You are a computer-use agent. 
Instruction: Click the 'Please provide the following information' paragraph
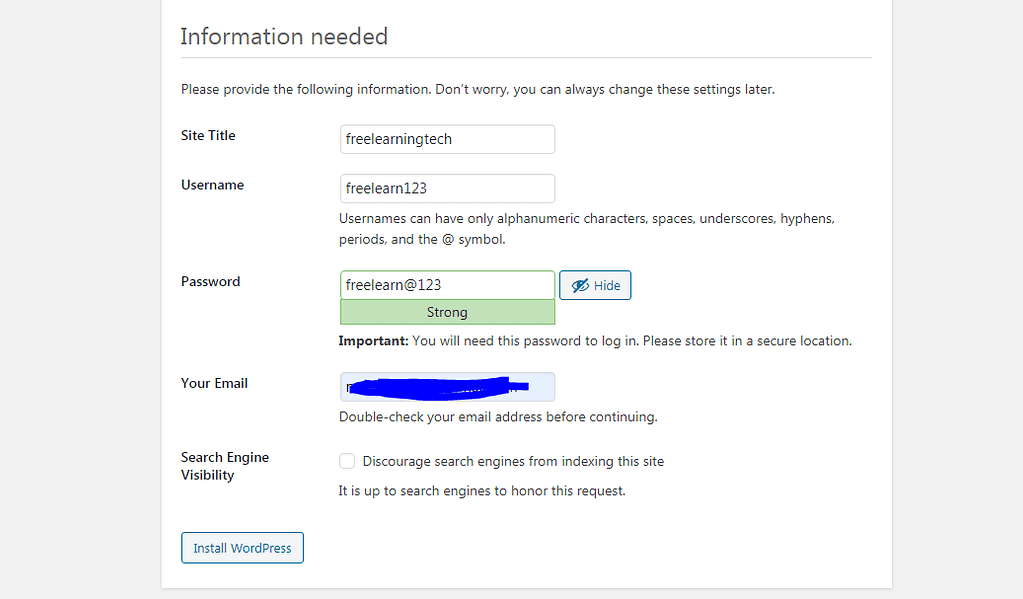coord(478,89)
